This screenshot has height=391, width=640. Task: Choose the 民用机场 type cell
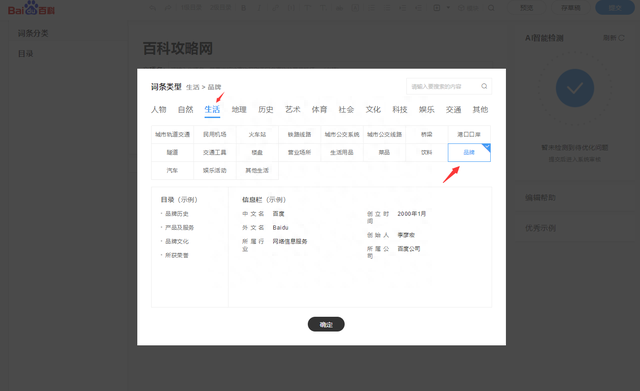point(215,134)
